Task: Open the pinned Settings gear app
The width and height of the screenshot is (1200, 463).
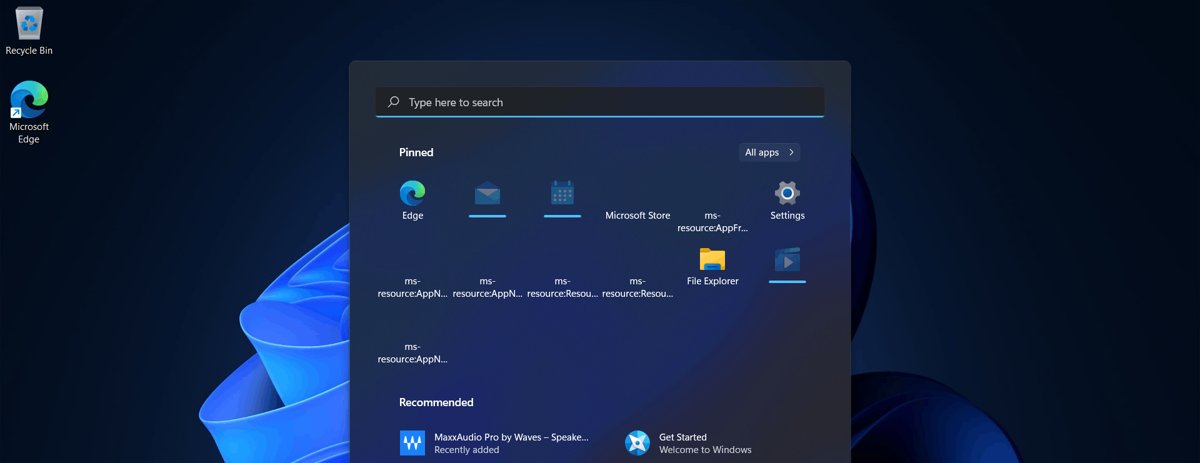Action: point(788,200)
